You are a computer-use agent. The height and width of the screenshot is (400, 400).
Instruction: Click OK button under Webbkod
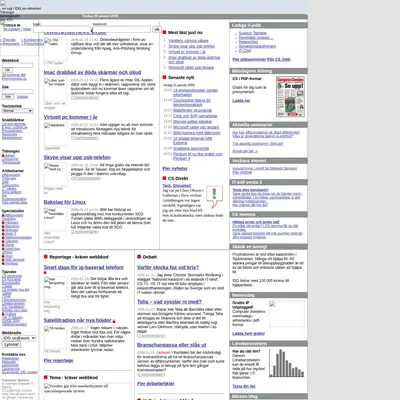7,70
